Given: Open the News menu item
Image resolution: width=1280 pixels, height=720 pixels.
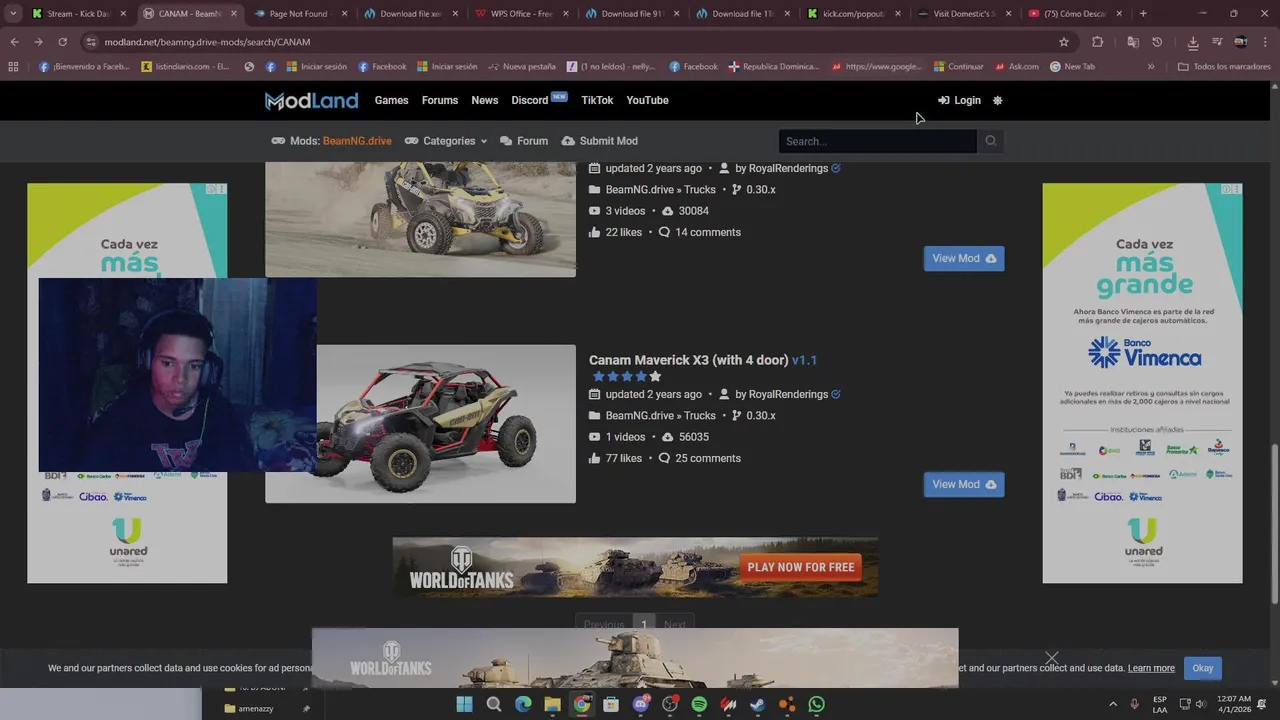Looking at the screenshot, I should tap(485, 100).
